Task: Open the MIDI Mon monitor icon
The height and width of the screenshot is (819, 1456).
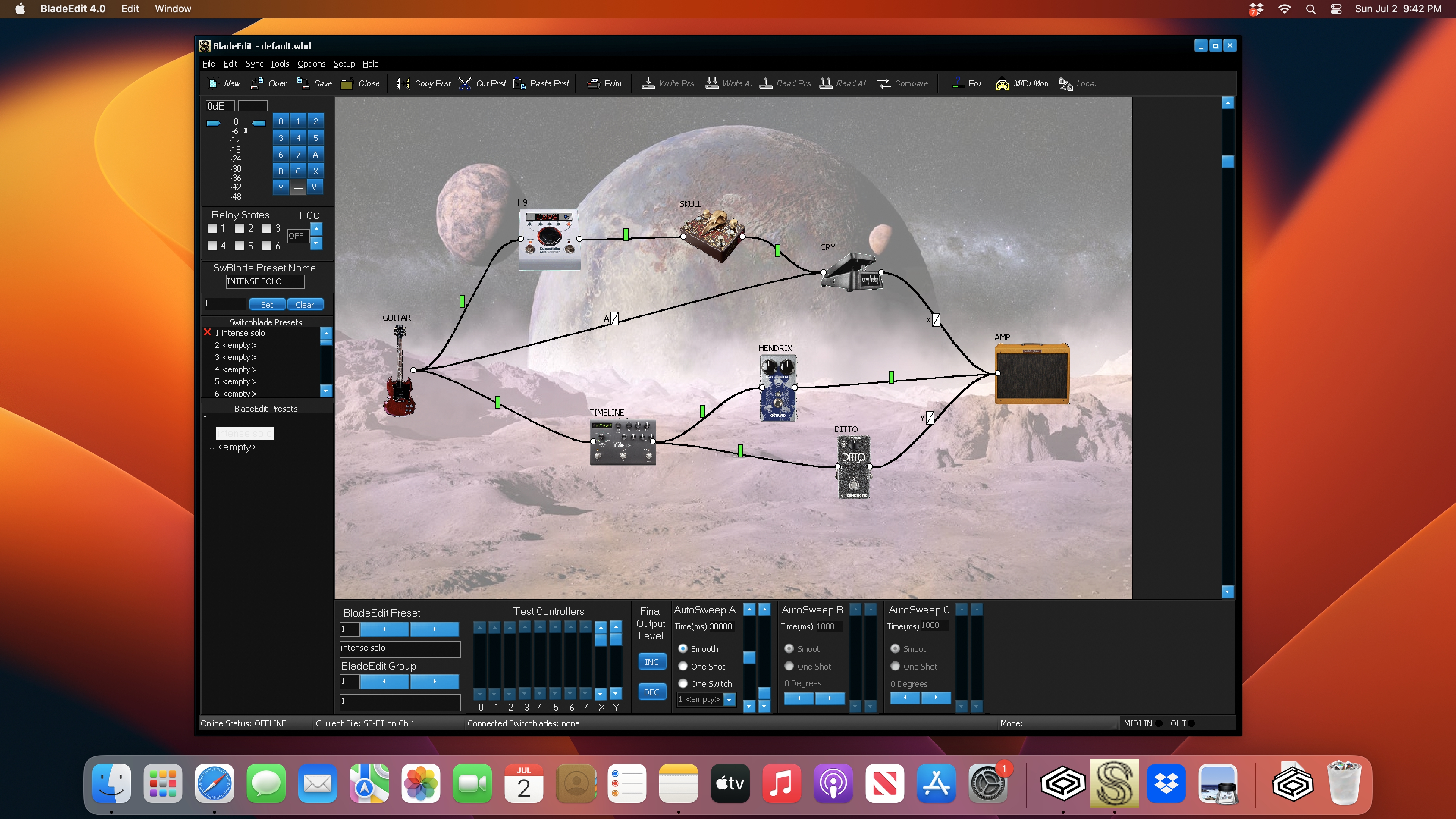Action: tap(1001, 84)
